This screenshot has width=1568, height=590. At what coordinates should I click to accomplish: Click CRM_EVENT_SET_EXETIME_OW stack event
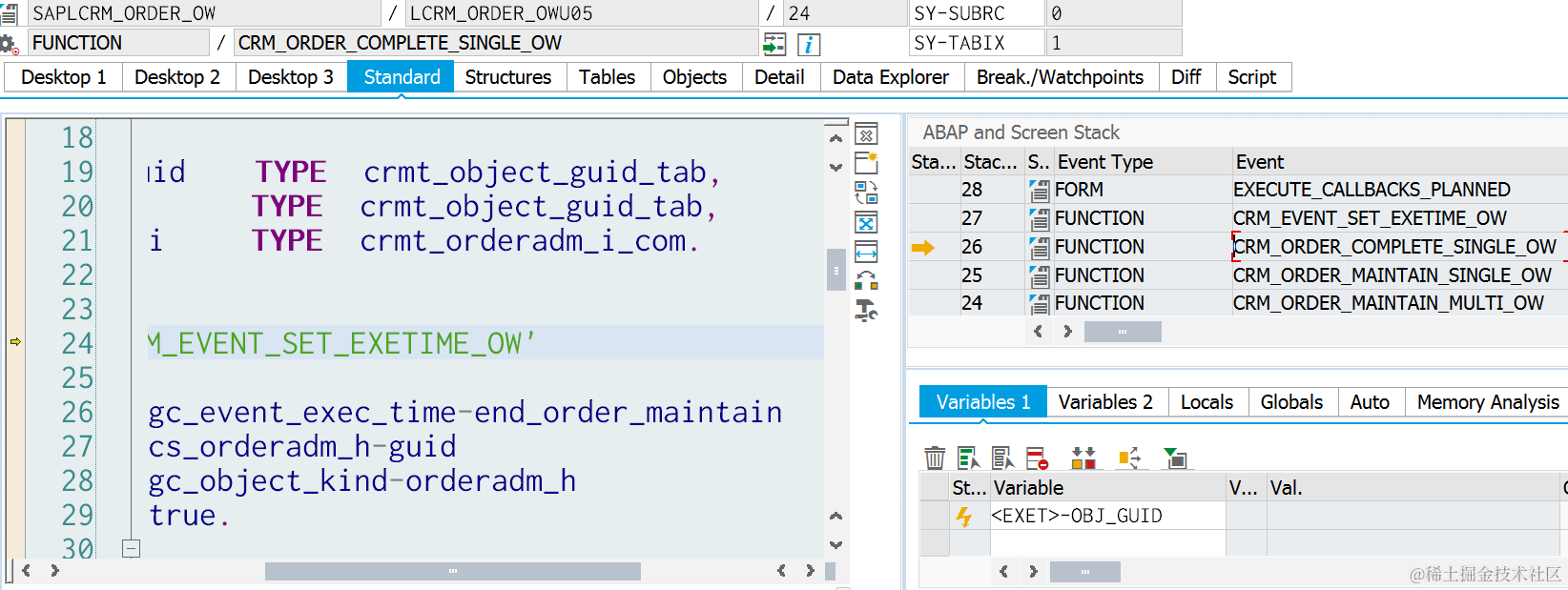pos(1370,219)
